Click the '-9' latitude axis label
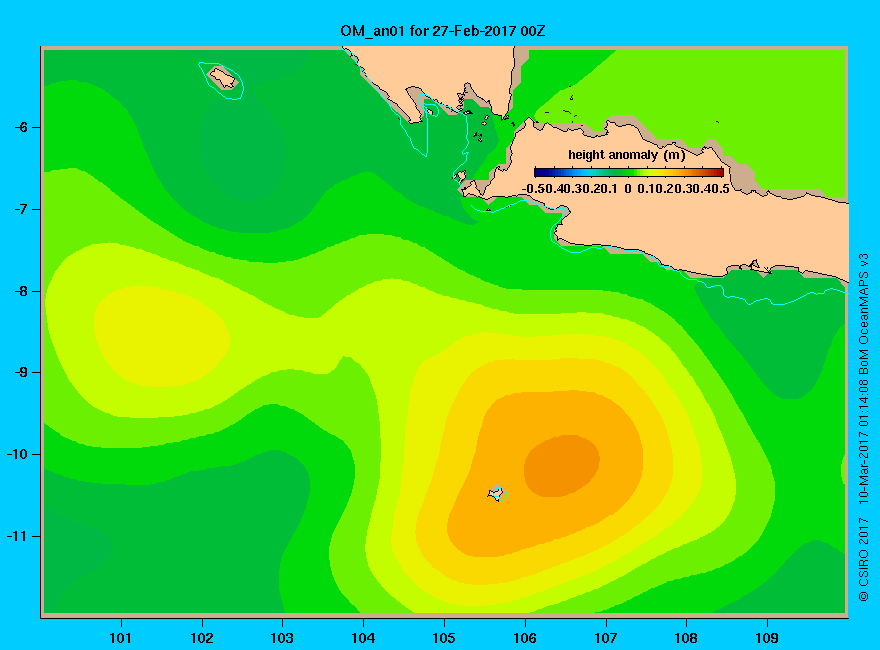The height and width of the screenshot is (650, 880). point(21,373)
